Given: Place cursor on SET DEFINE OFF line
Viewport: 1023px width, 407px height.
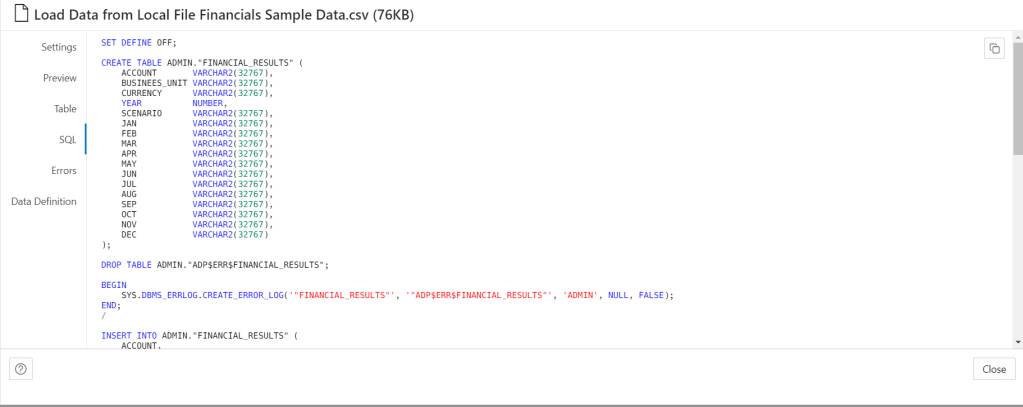Looking at the screenshot, I should click(138, 43).
